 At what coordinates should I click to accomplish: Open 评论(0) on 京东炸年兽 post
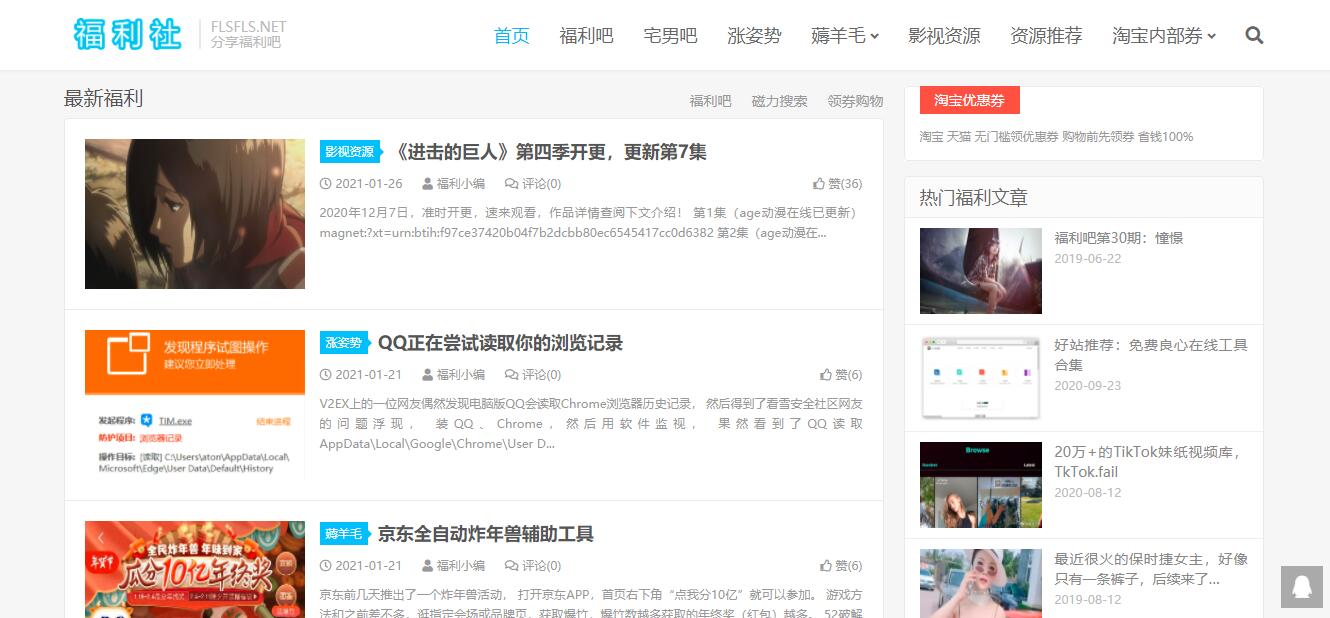tap(533, 566)
